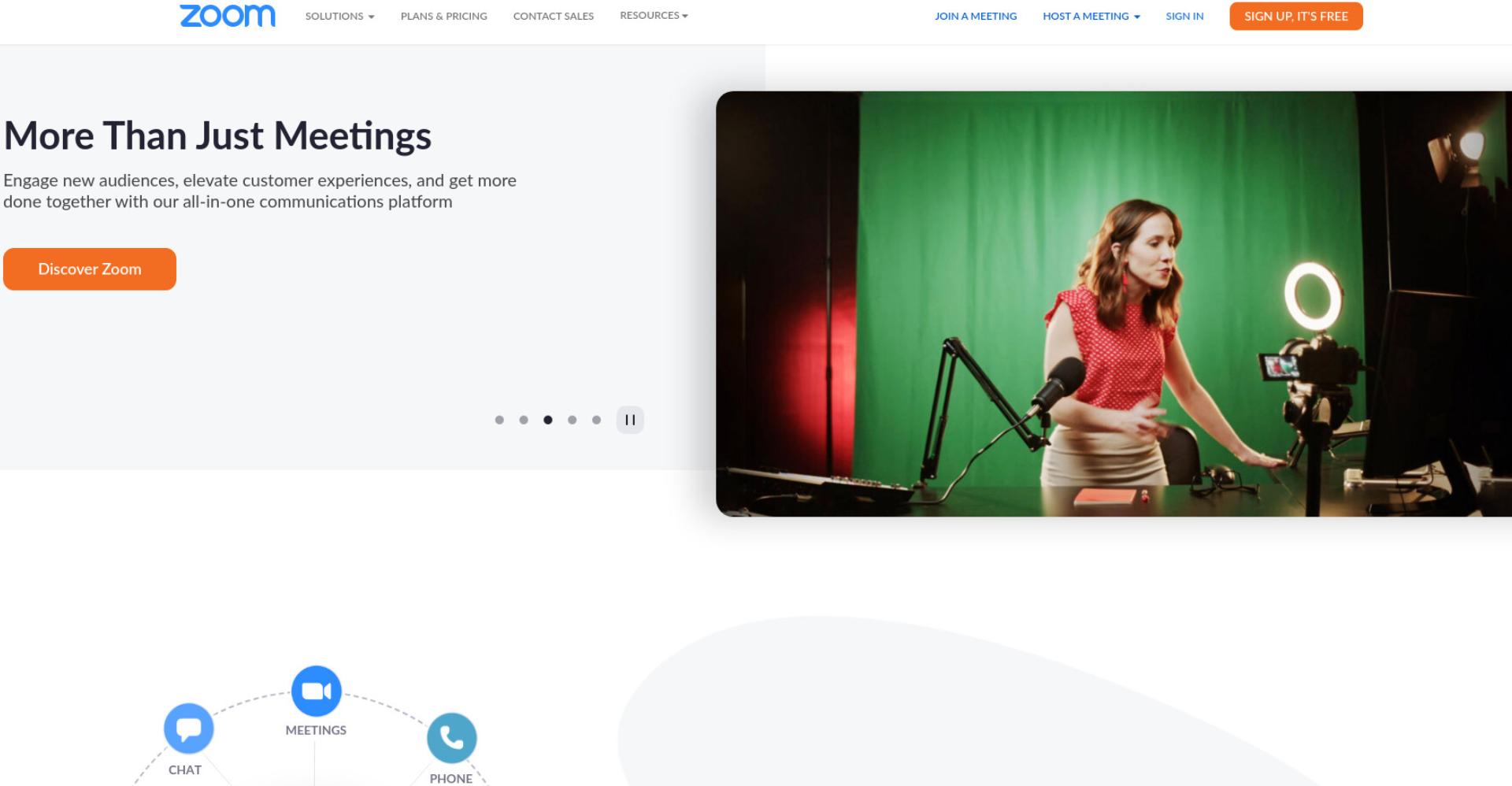Go to fourth carousel slide dot
Image resolution: width=1512 pixels, height=786 pixels.
tap(573, 420)
